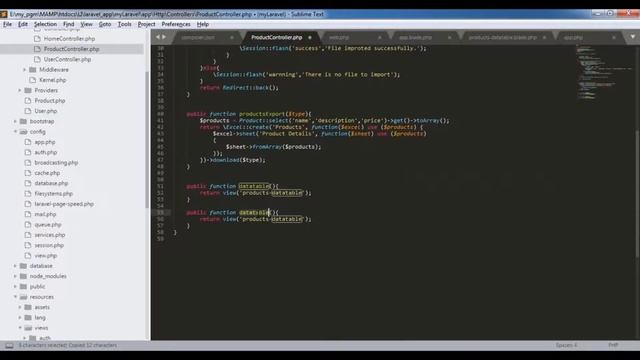Close the app.php tab
The width and height of the screenshot is (640, 360).
(613, 38)
